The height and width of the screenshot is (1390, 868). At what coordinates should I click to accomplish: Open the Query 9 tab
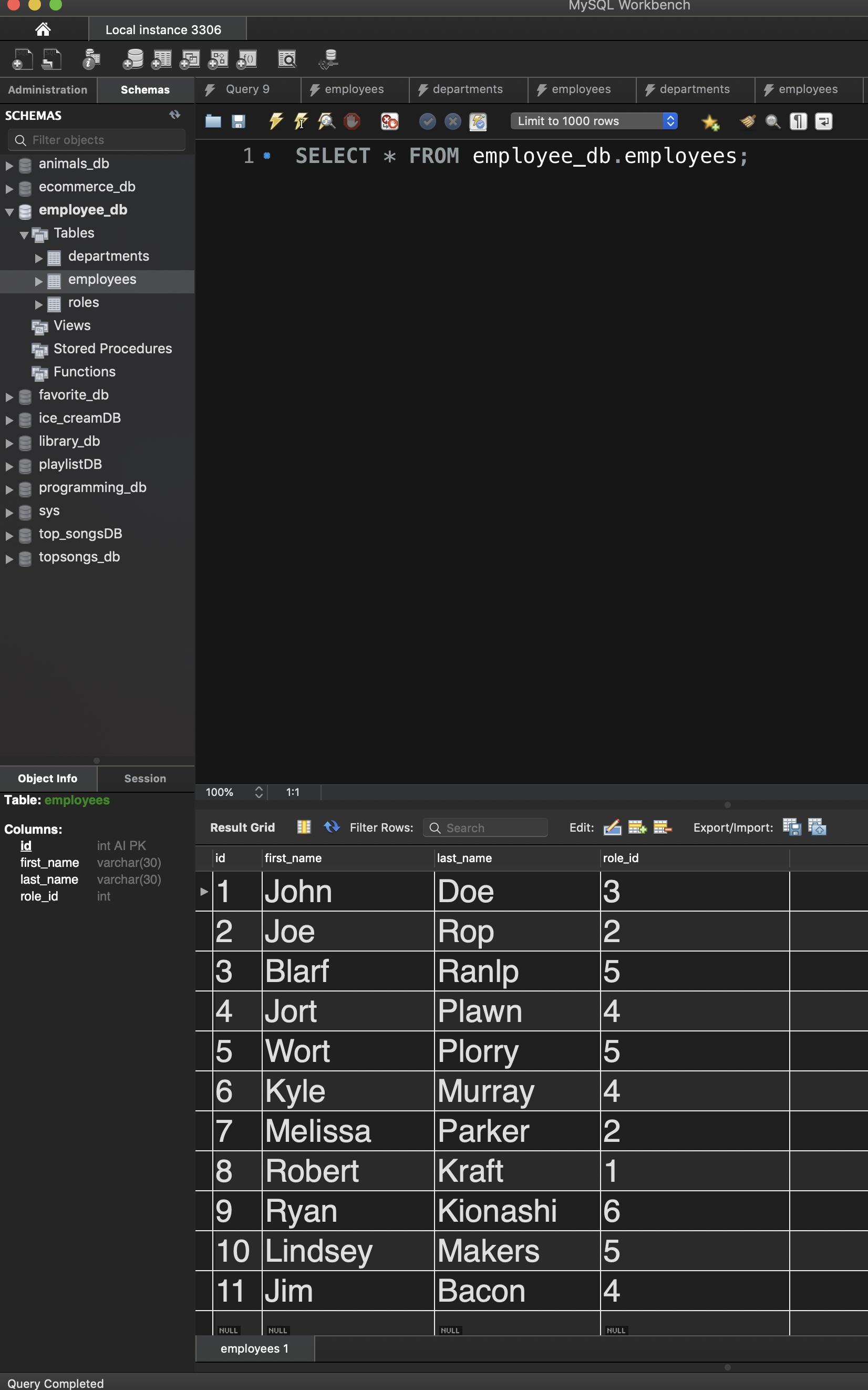[247, 89]
